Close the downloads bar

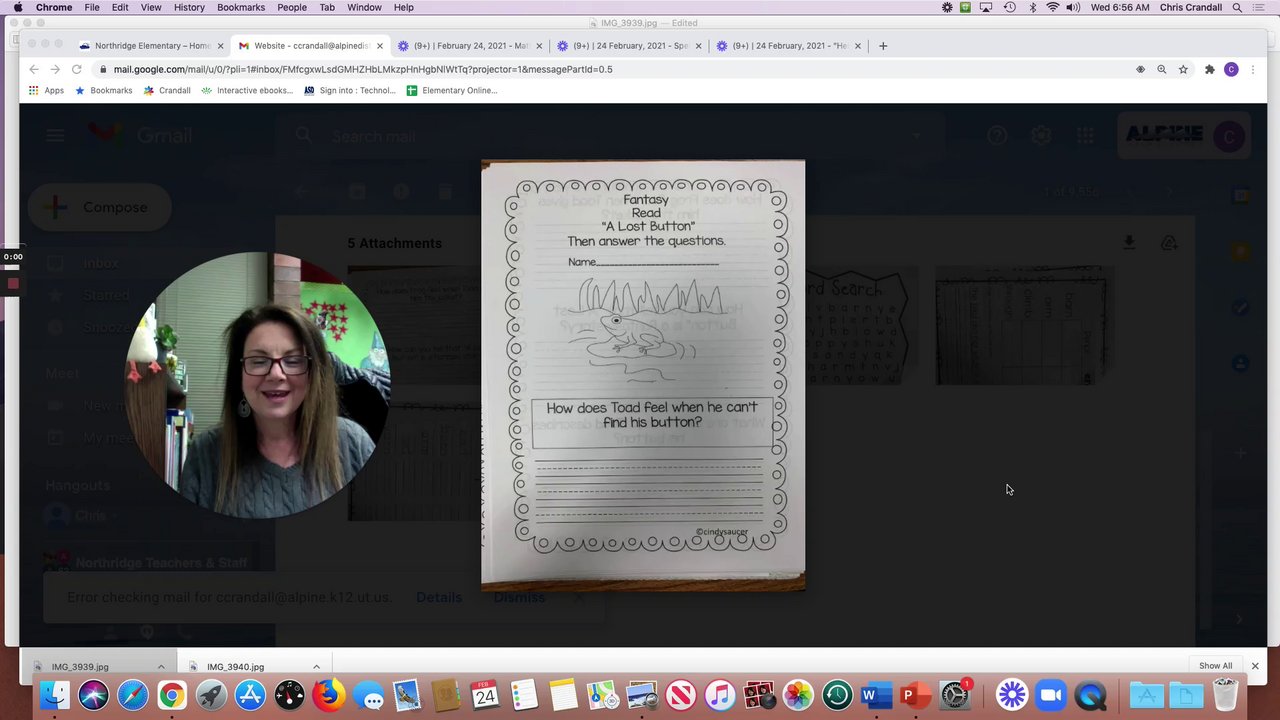(1255, 666)
